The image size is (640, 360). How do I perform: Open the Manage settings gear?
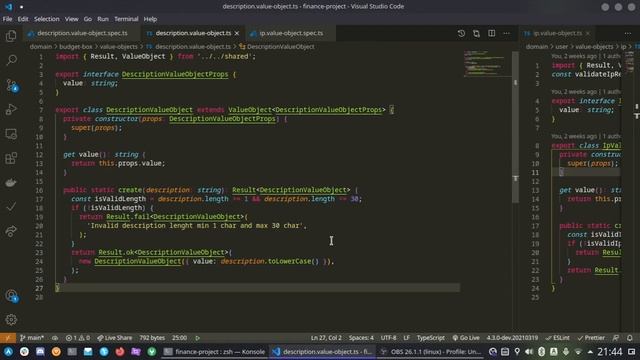[11, 320]
